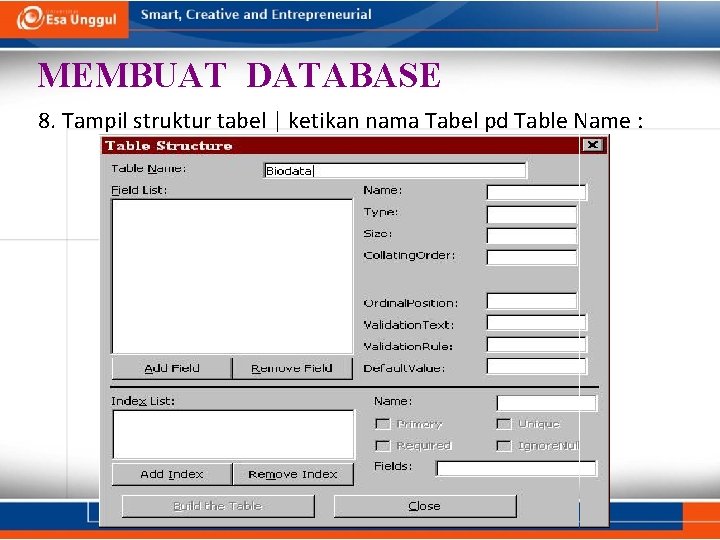Screen dimensions: 720x540
Task: Toggle the Primary checkbox
Action: 382,424
